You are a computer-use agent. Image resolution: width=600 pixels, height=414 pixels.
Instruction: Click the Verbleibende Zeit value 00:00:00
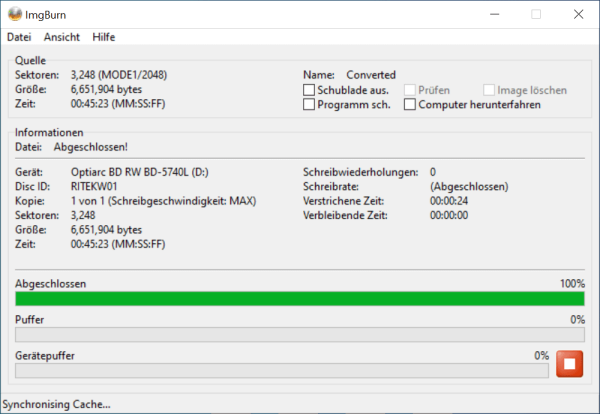449,215
